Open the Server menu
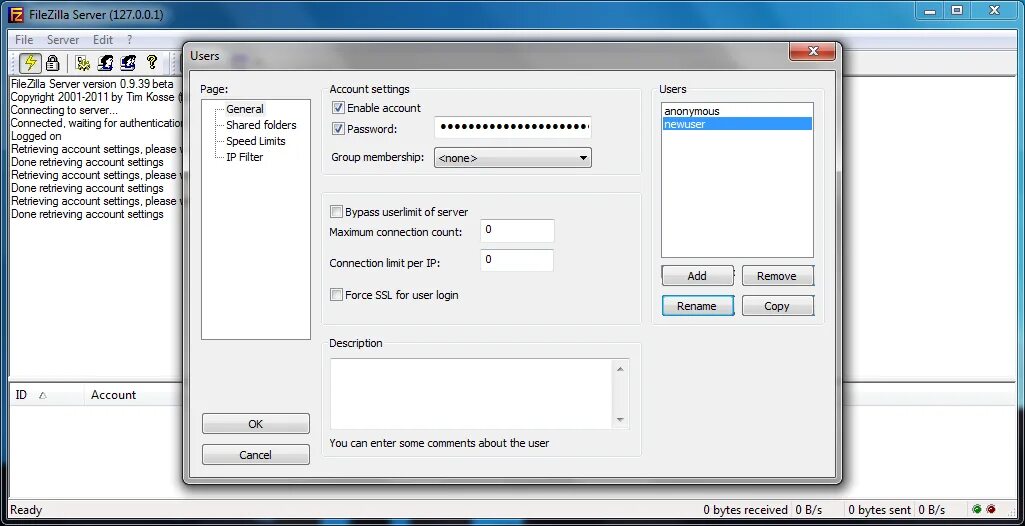1025x526 pixels. coord(63,40)
